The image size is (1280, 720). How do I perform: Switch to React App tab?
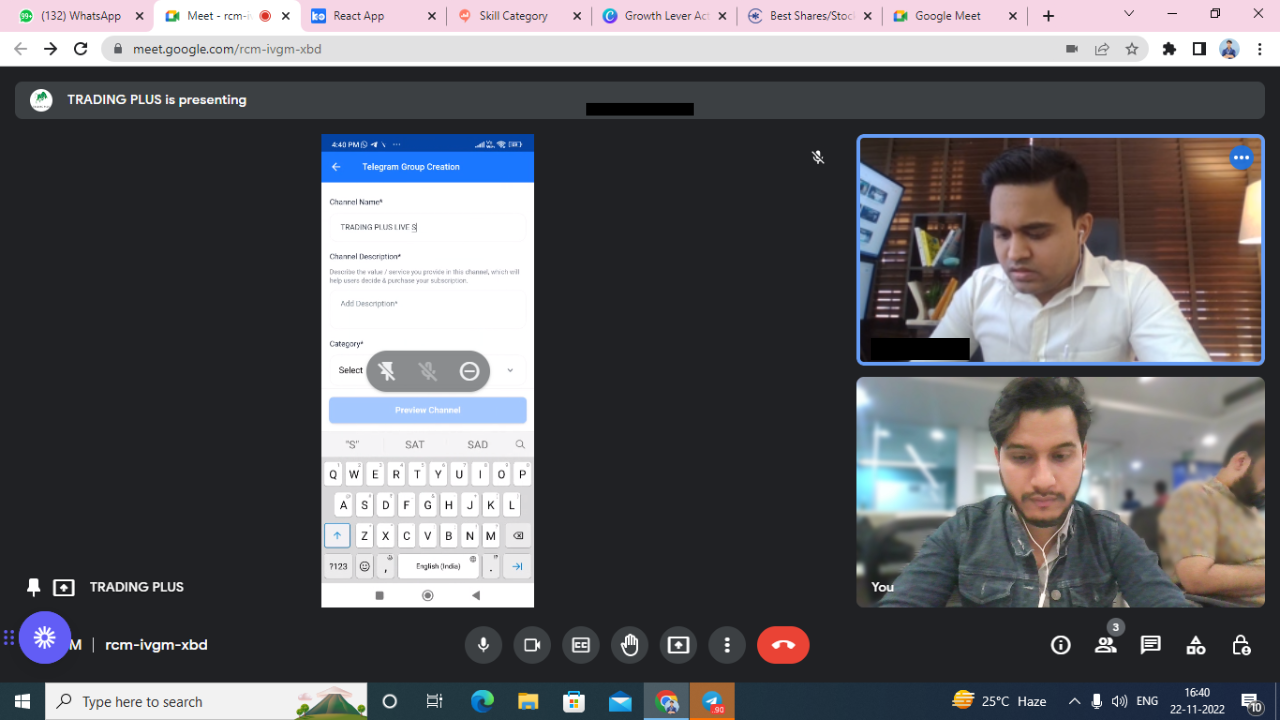[374, 16]
